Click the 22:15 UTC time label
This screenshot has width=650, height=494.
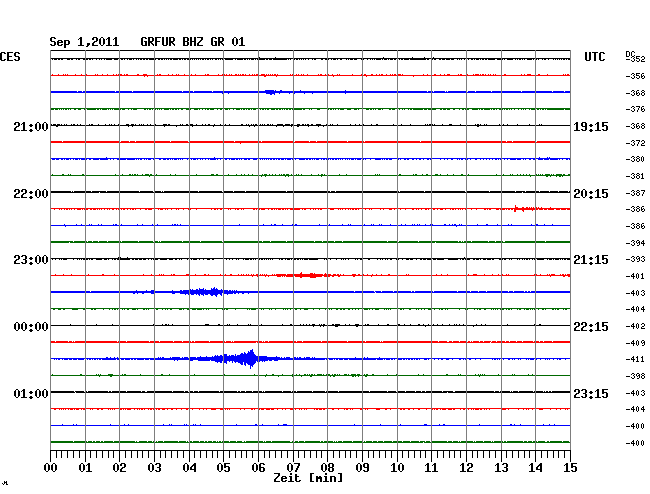[591, 327]
